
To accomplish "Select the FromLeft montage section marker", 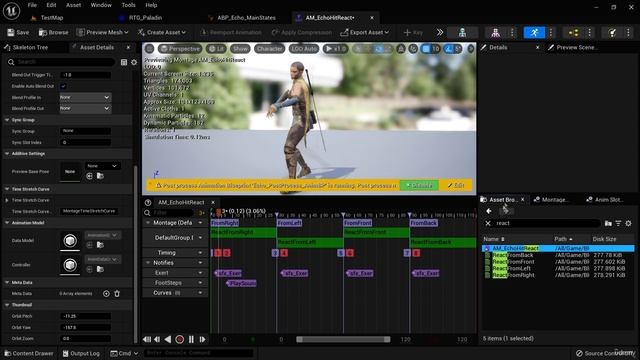I will (x=289, y=223).
